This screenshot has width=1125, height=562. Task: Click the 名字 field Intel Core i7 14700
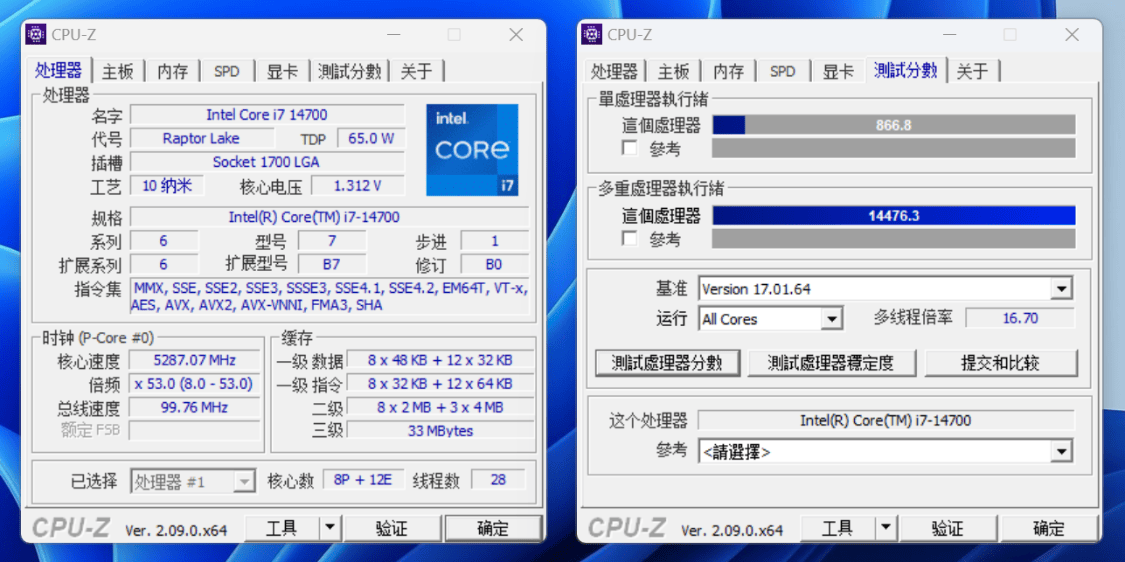click(267, 115)
